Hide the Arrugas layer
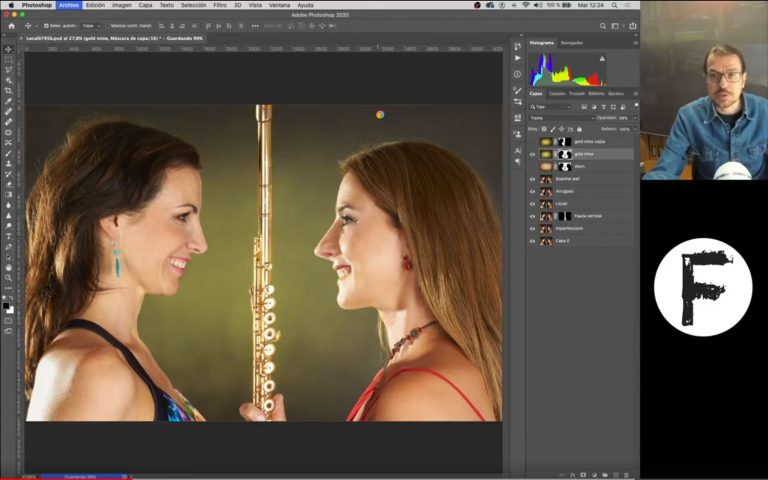768x480 pixels. coord(532,192)
